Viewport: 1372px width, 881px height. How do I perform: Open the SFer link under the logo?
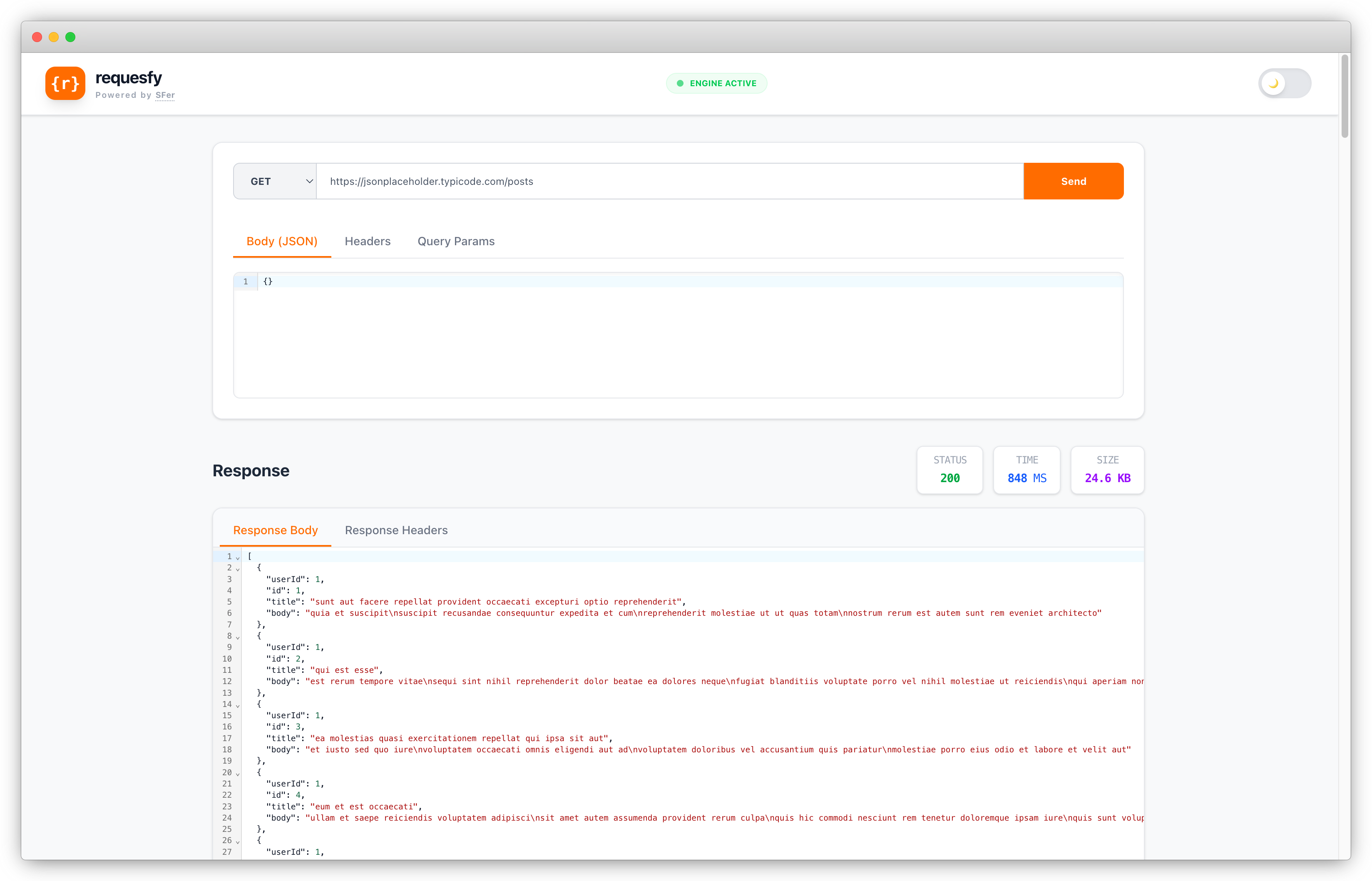pos(165,95)
